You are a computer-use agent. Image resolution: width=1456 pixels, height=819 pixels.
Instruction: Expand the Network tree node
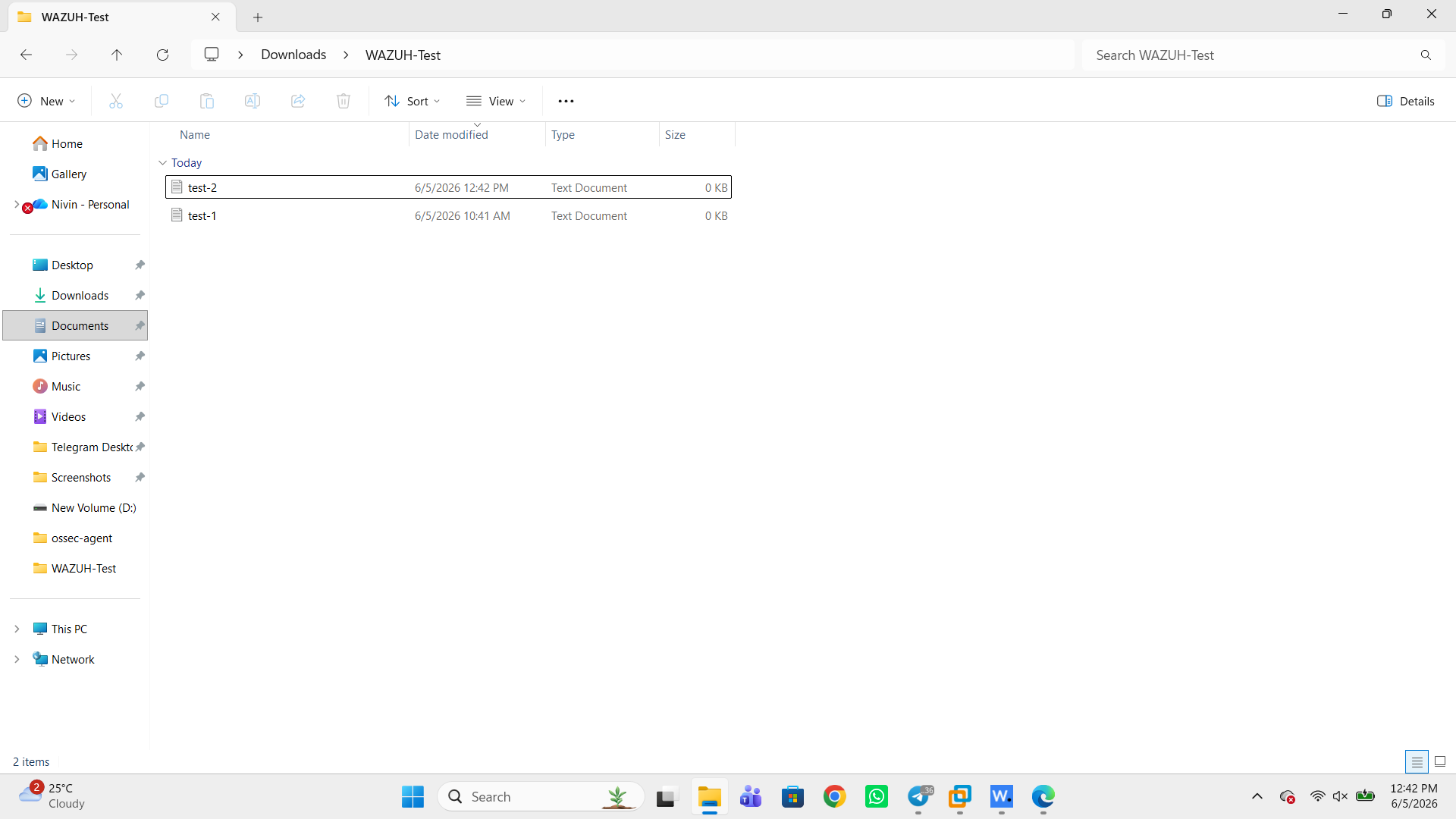pyautogui.click(x=17, y=659)
